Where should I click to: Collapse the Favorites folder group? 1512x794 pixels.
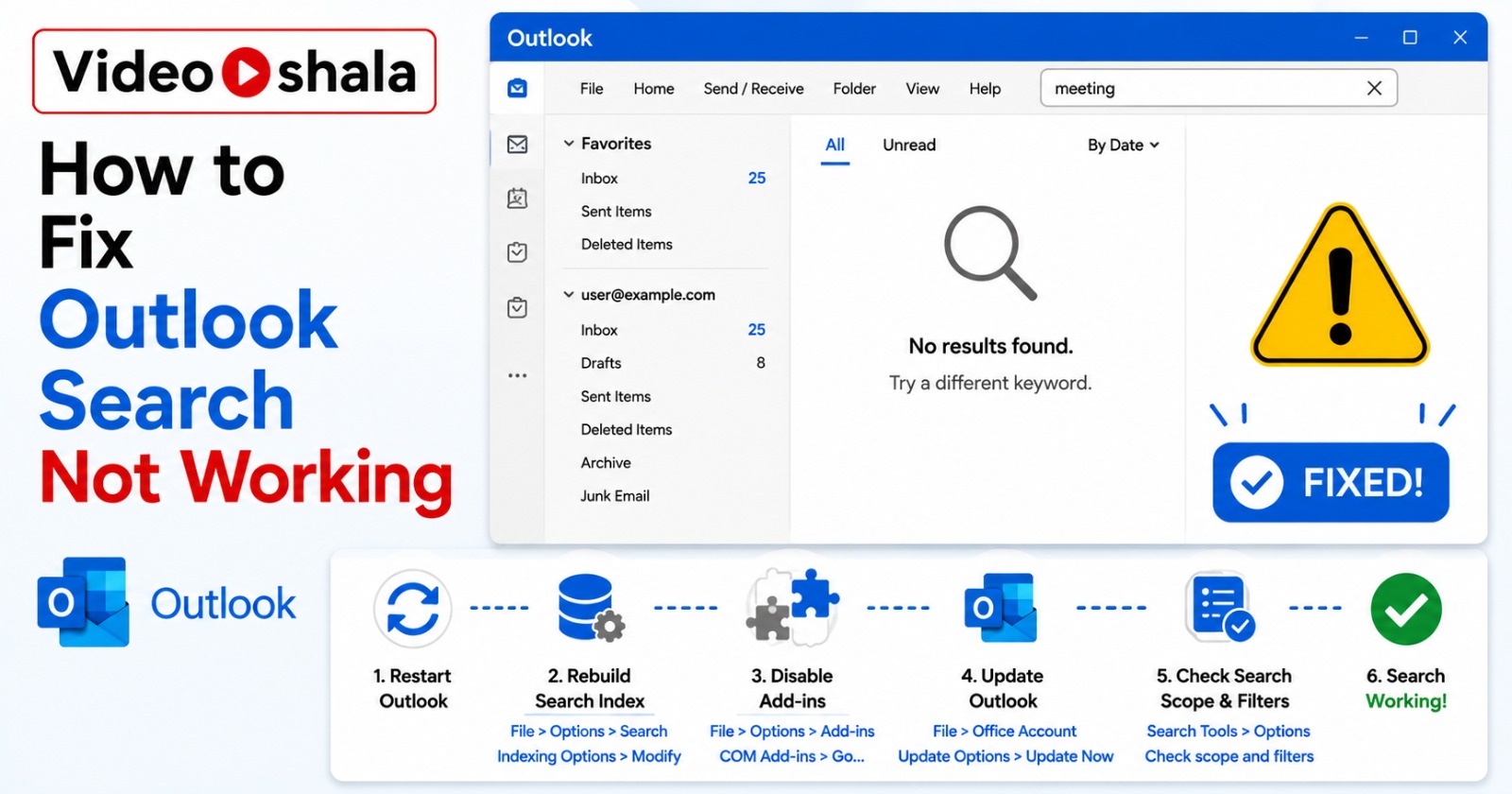tap(569, 144)
